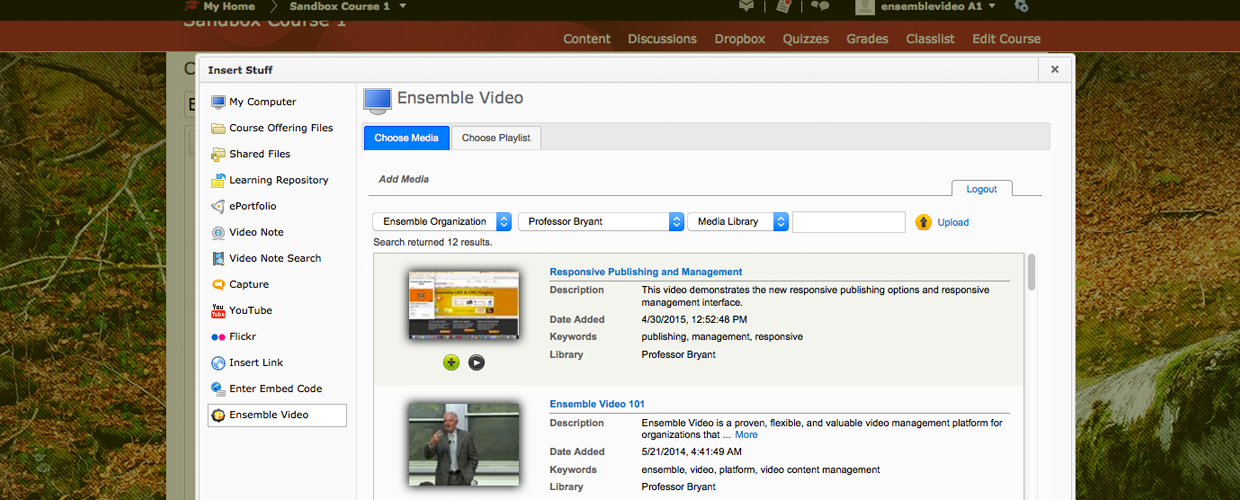The image size is (1240, 500).
Task: Select the YouTube icon in sidebar
Action: pyautogui.click(x=218, y=311)
